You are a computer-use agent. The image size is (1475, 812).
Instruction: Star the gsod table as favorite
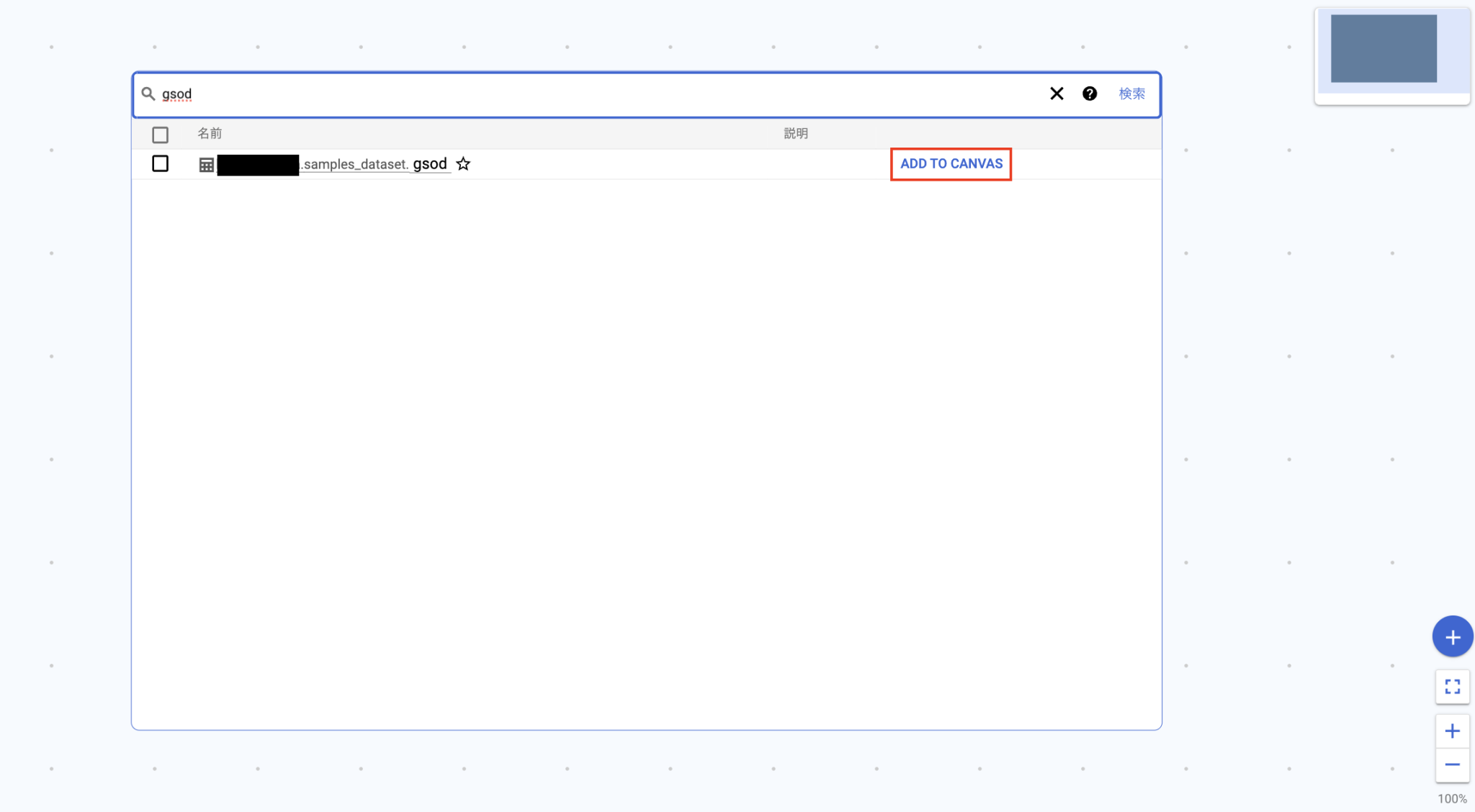click(x=464, y=163)
